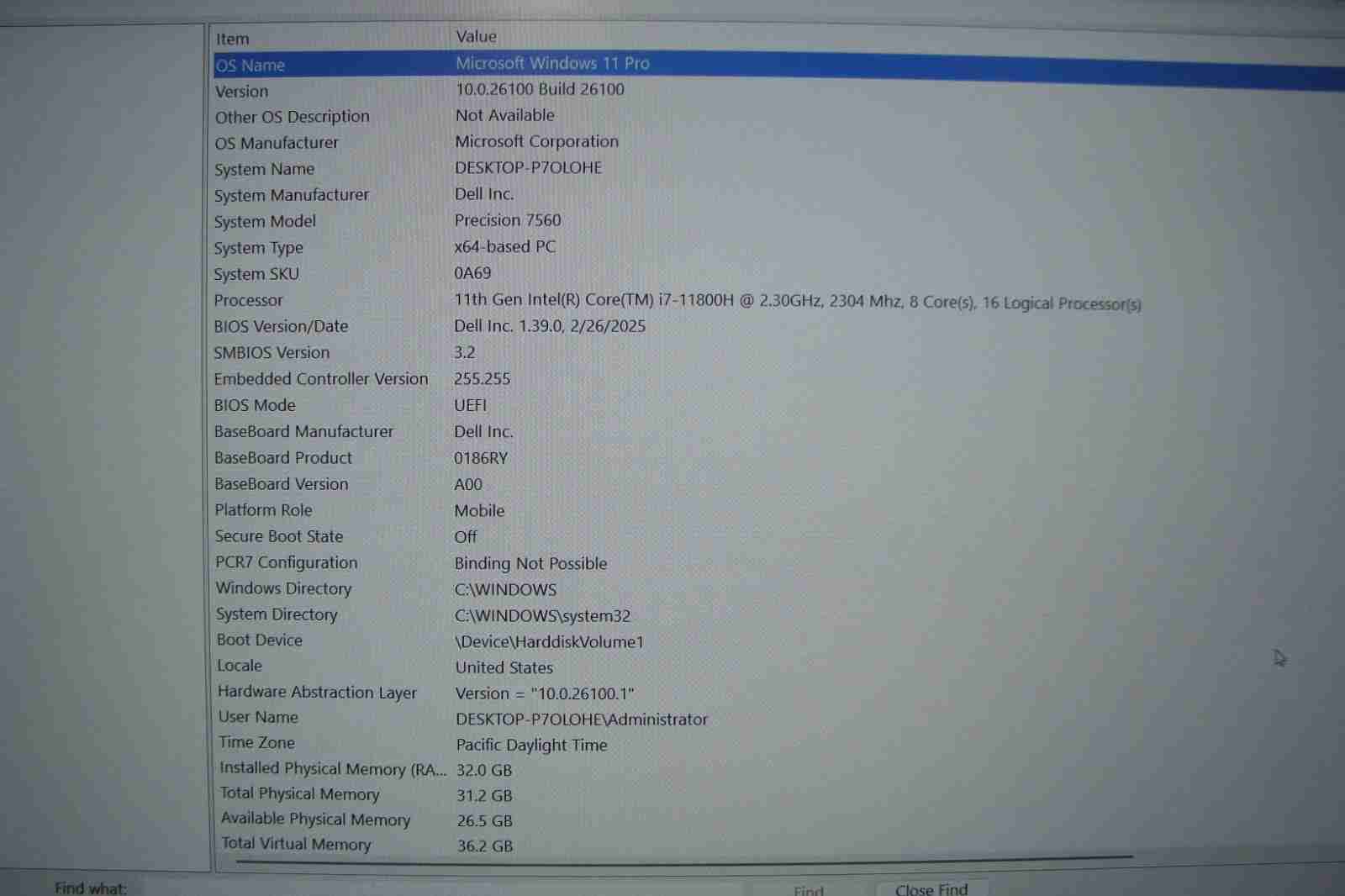Select the System Model row

pos(265,221)
